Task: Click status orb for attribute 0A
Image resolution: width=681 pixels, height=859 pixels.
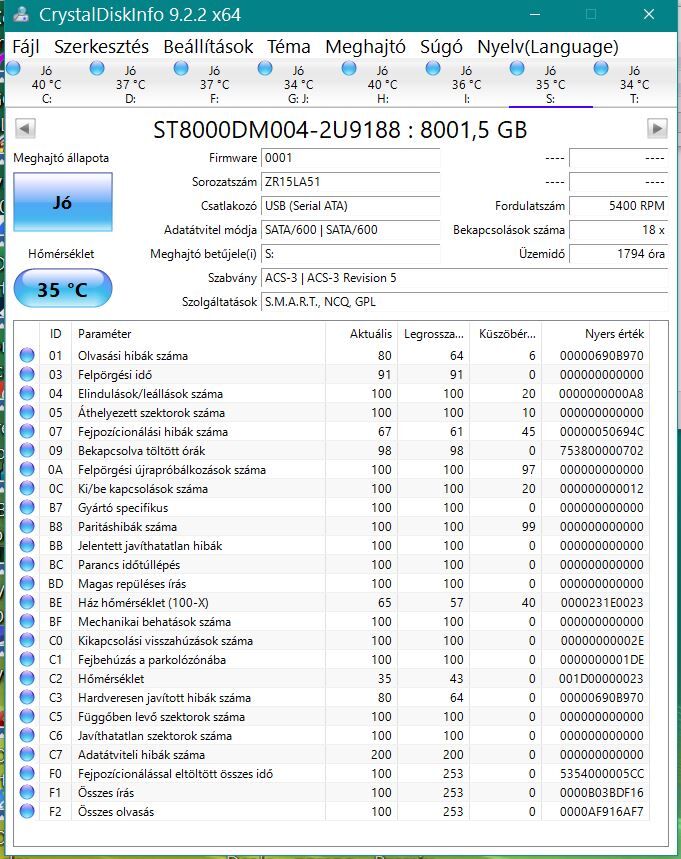Action: pos(27,469)
